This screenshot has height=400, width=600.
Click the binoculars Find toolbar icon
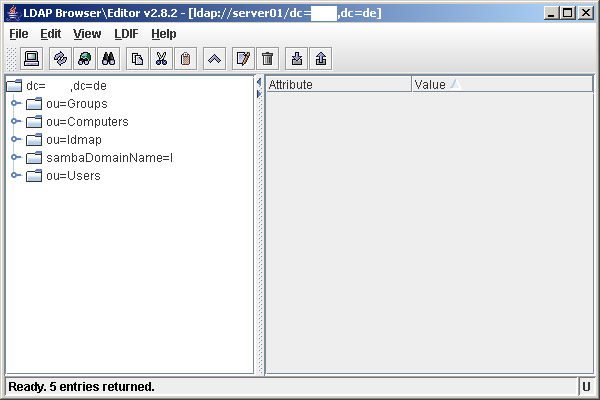point(109,59)
